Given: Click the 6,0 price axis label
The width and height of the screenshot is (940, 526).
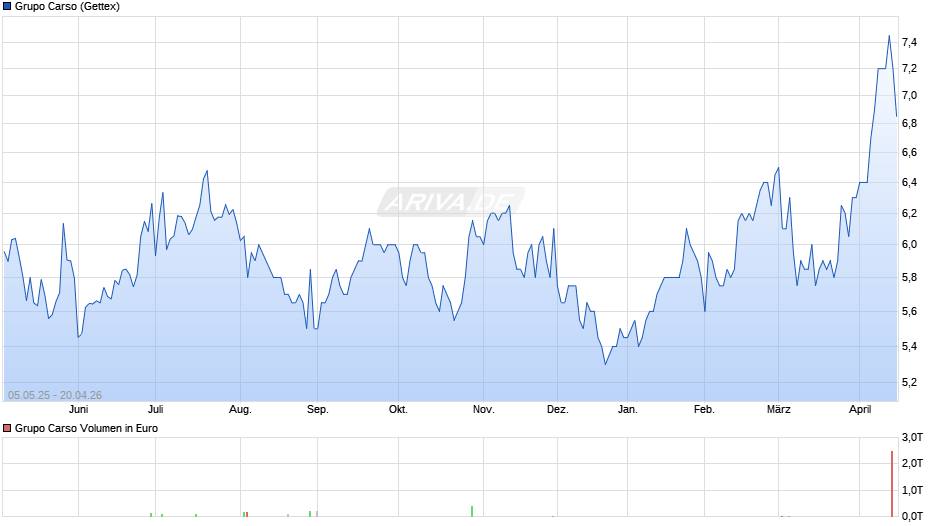Looking at the screenshot, I should [x=909, y=245].
